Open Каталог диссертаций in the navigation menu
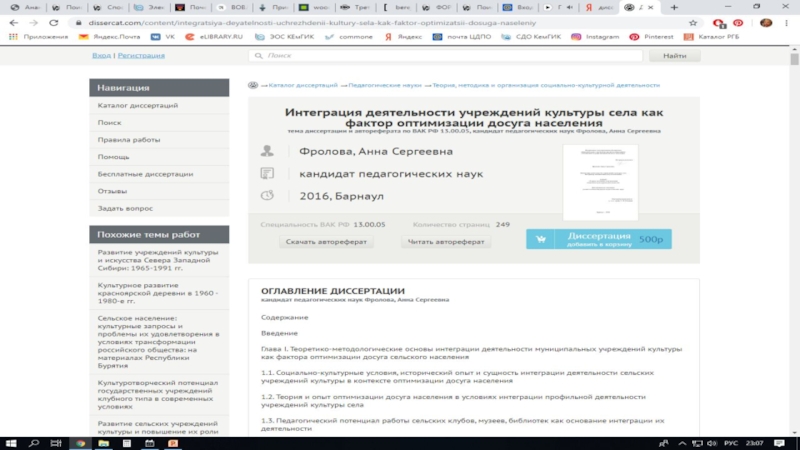800x450 pixels. [x=138, y=105]
